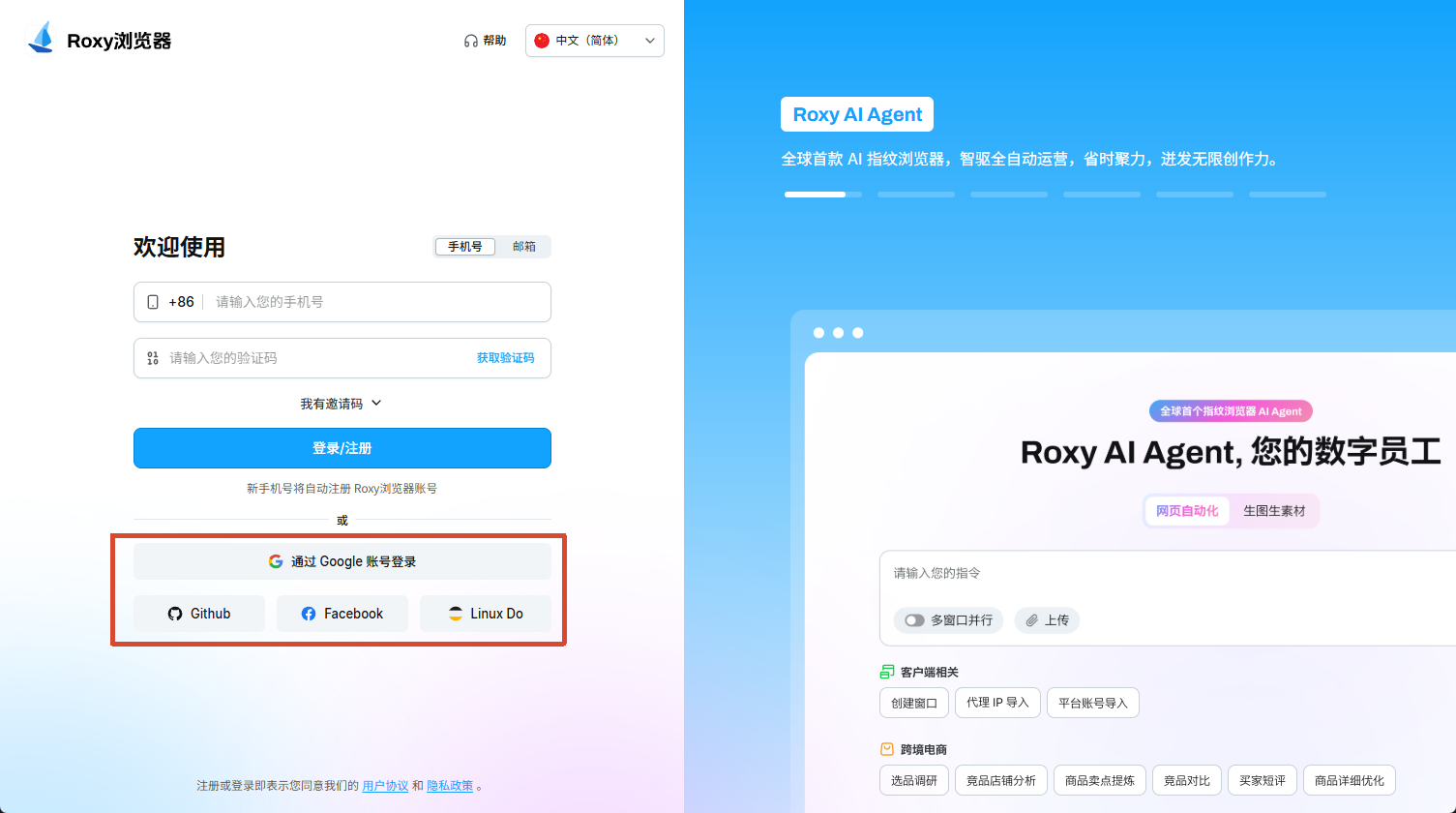The image size is (1456, 813).
Task: Sign in with the Linux Do button
Action: [x=486, y=614]
